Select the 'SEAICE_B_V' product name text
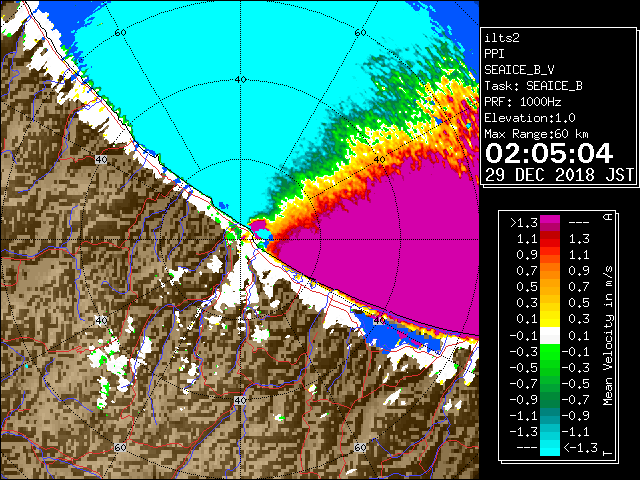The image size is (640, 480). tap(519, 70)
